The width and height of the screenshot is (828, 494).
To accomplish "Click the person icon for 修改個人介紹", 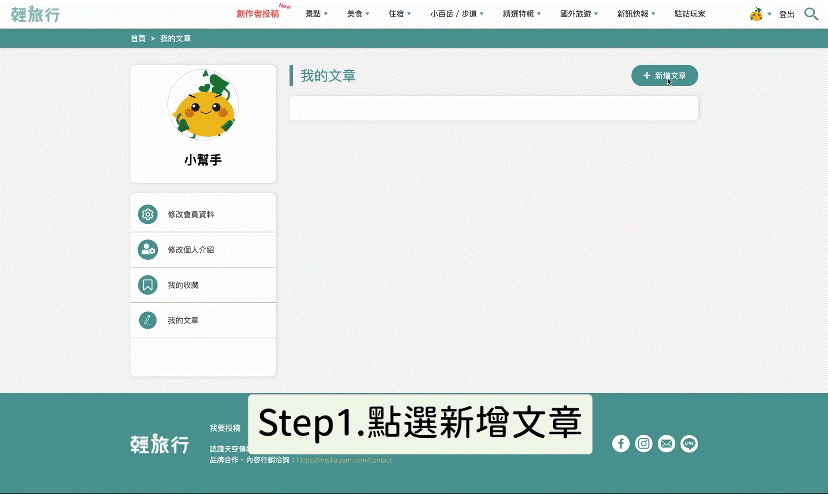I will point(148,249).
